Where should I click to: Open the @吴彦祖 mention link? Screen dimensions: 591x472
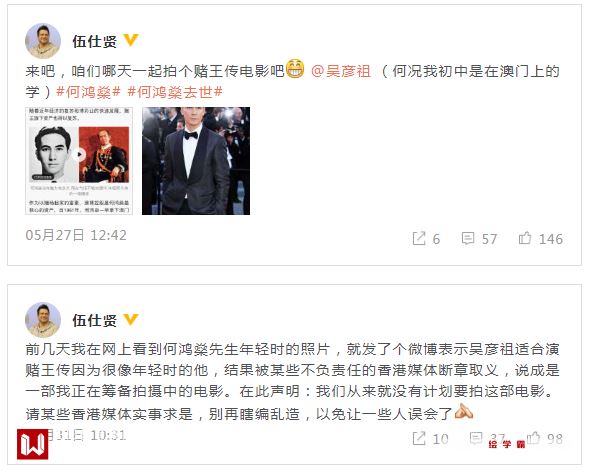341,71
